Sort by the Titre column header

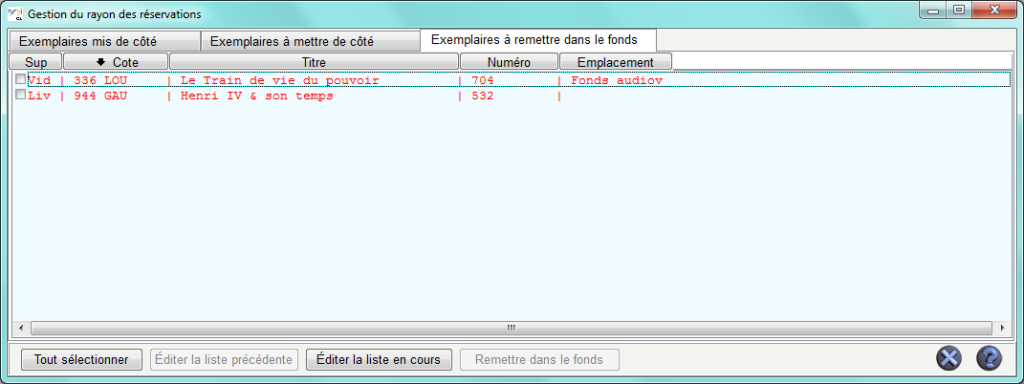point(314,61)
